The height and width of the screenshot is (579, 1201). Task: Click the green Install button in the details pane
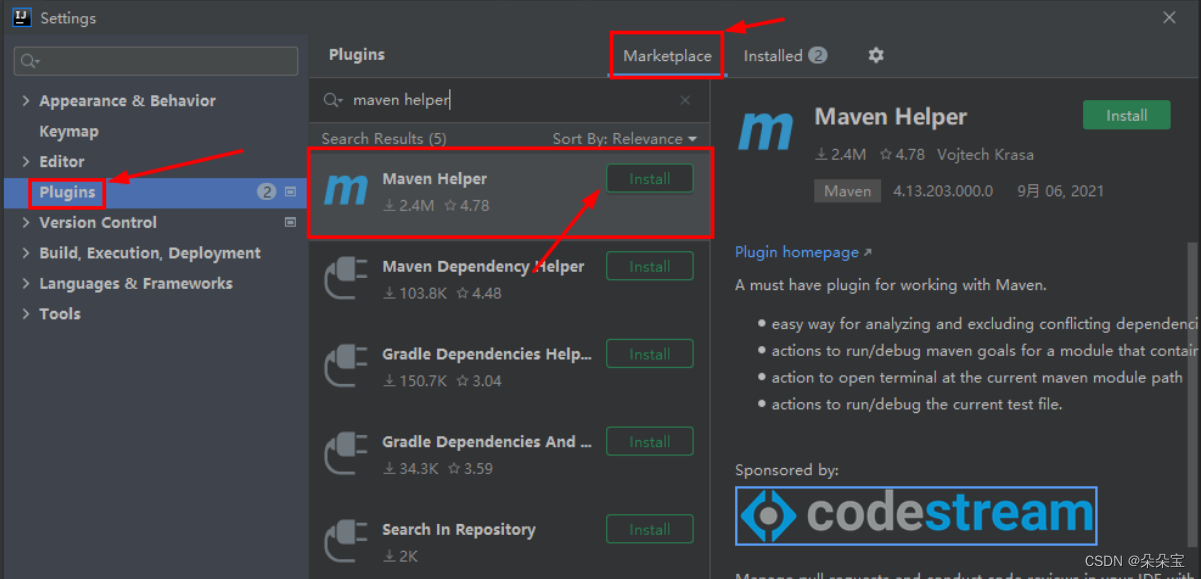coord(1127,115)
